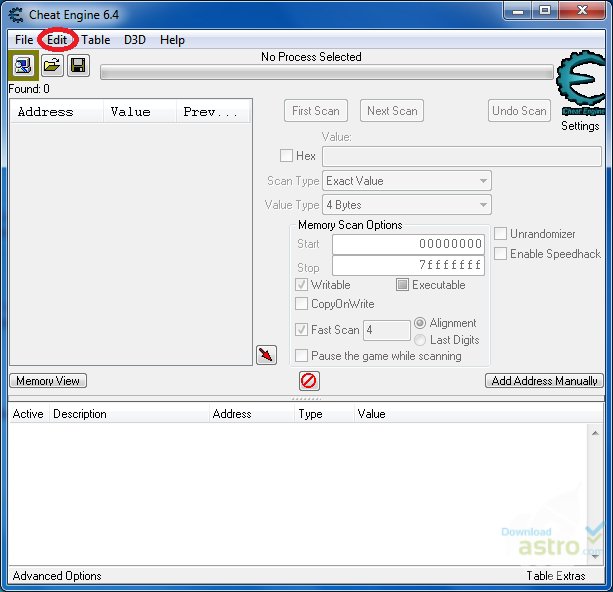This screenshot has height=592, width=613.
Task: Click Add Address Manually
Action: tap(544, 380)
